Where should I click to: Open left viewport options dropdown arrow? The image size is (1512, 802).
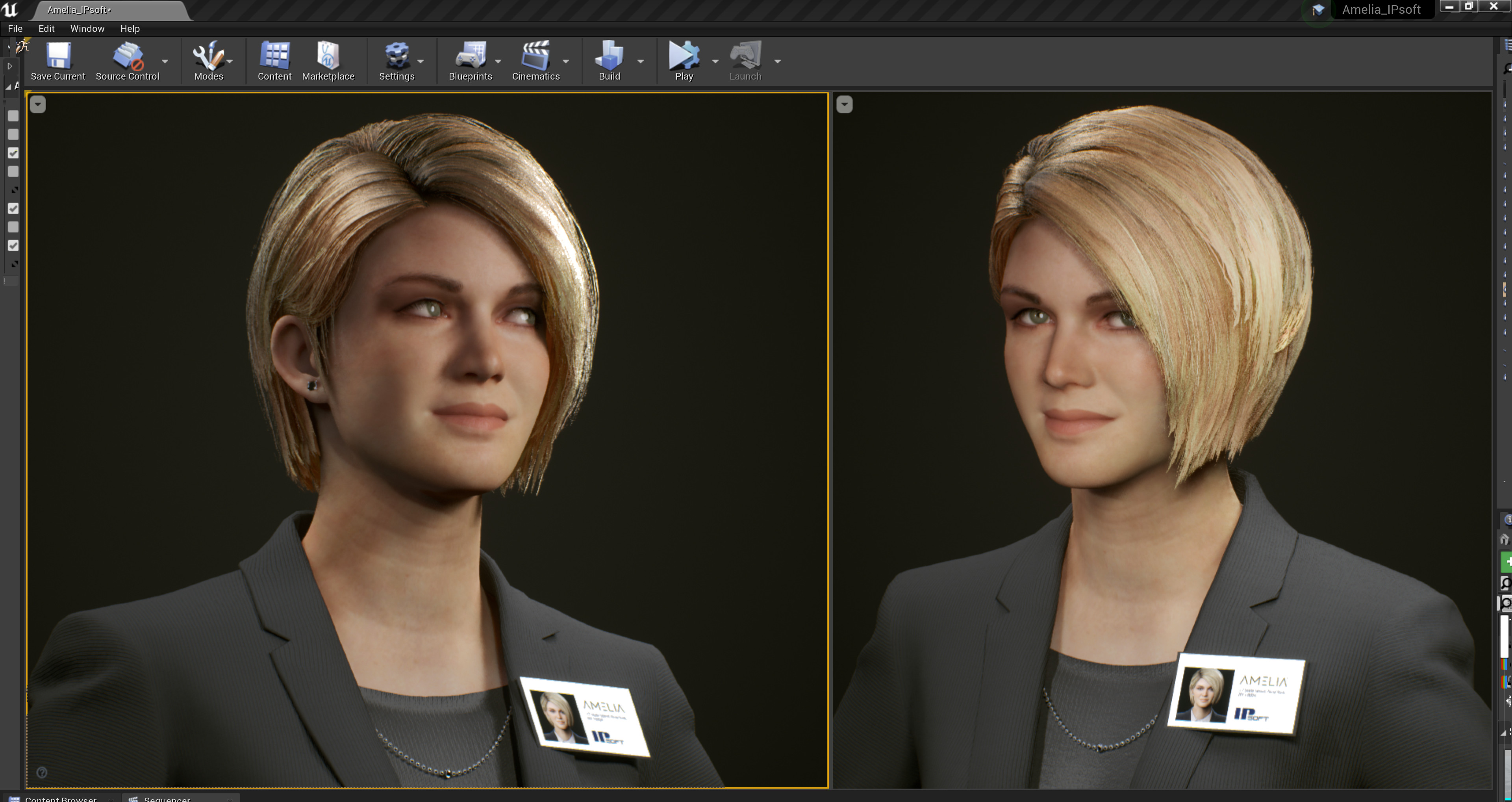(37, 104)
